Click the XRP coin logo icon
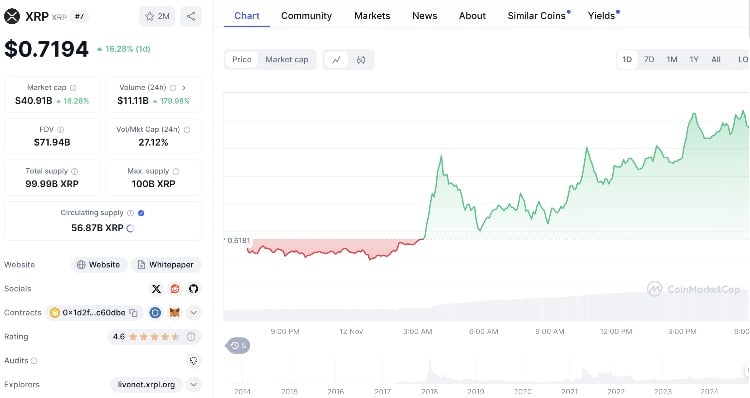The height and width of the screenshot is (398, 750). click(12, 16)
